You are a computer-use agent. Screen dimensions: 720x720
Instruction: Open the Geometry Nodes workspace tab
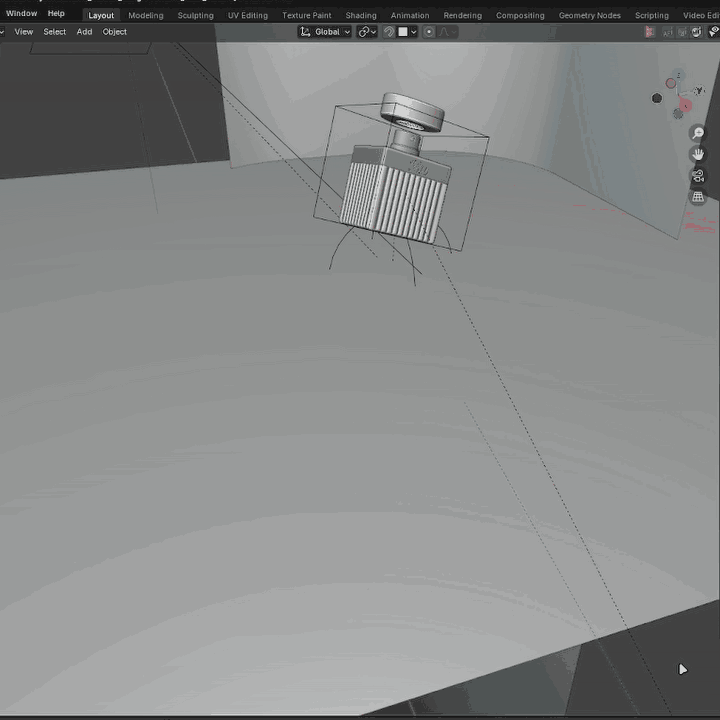[589, 15]
